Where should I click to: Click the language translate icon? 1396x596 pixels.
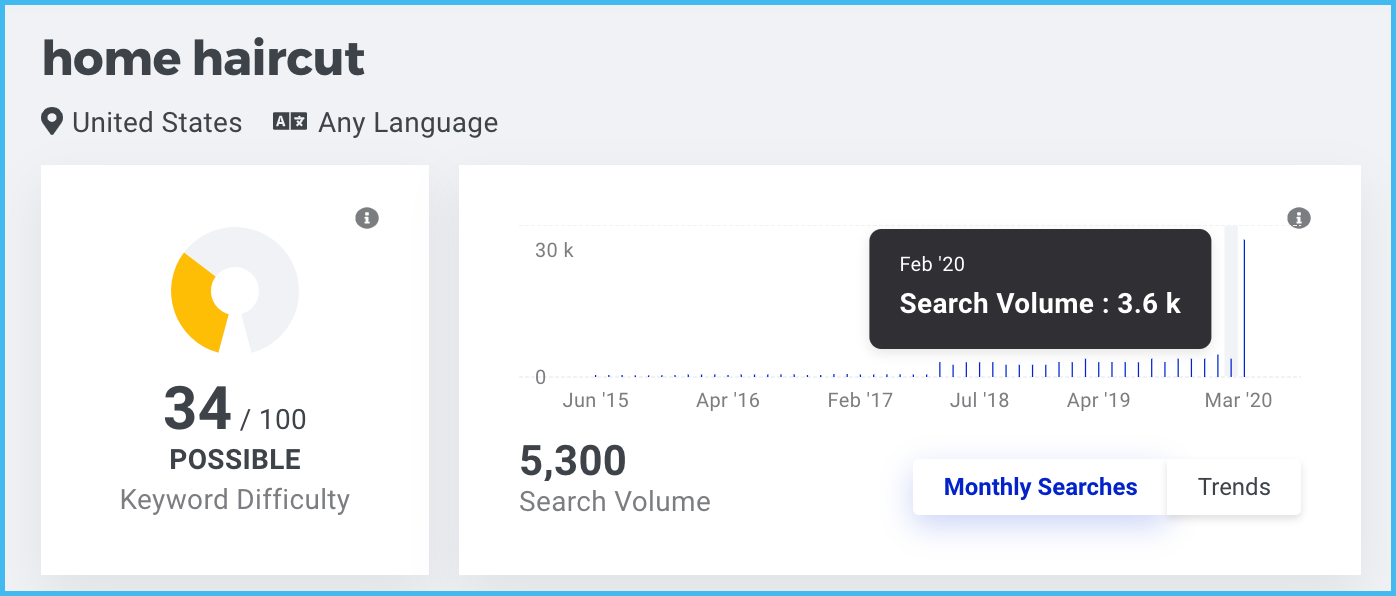(x=290, y=122)
